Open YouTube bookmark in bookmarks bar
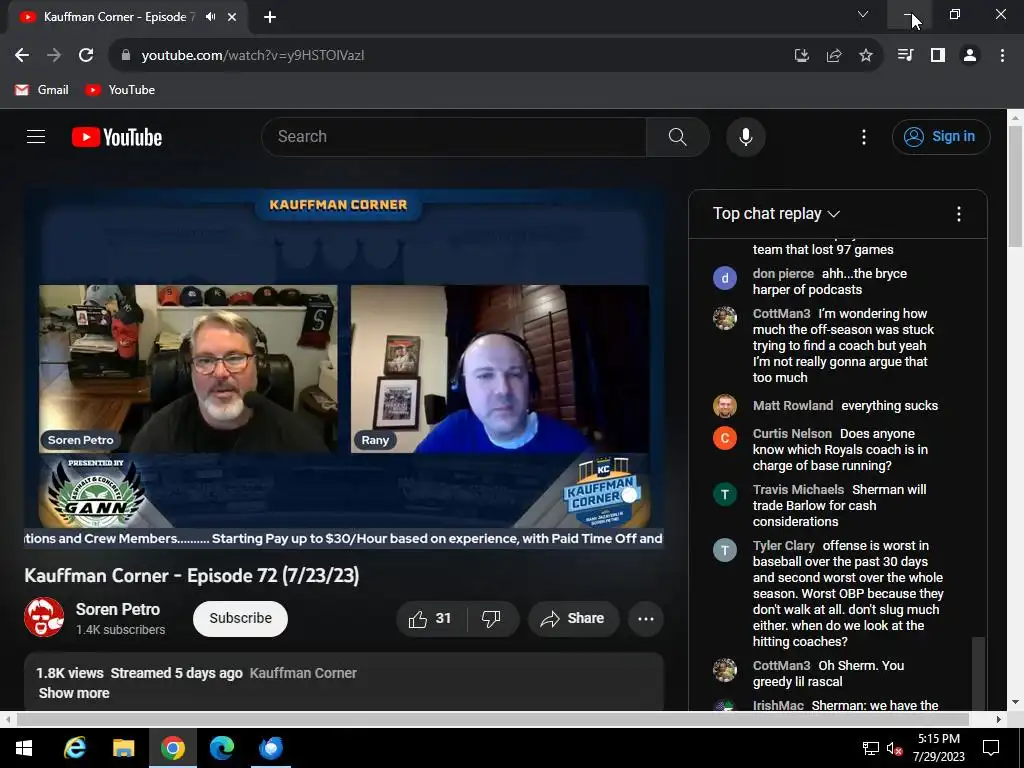 click(120, 90)
